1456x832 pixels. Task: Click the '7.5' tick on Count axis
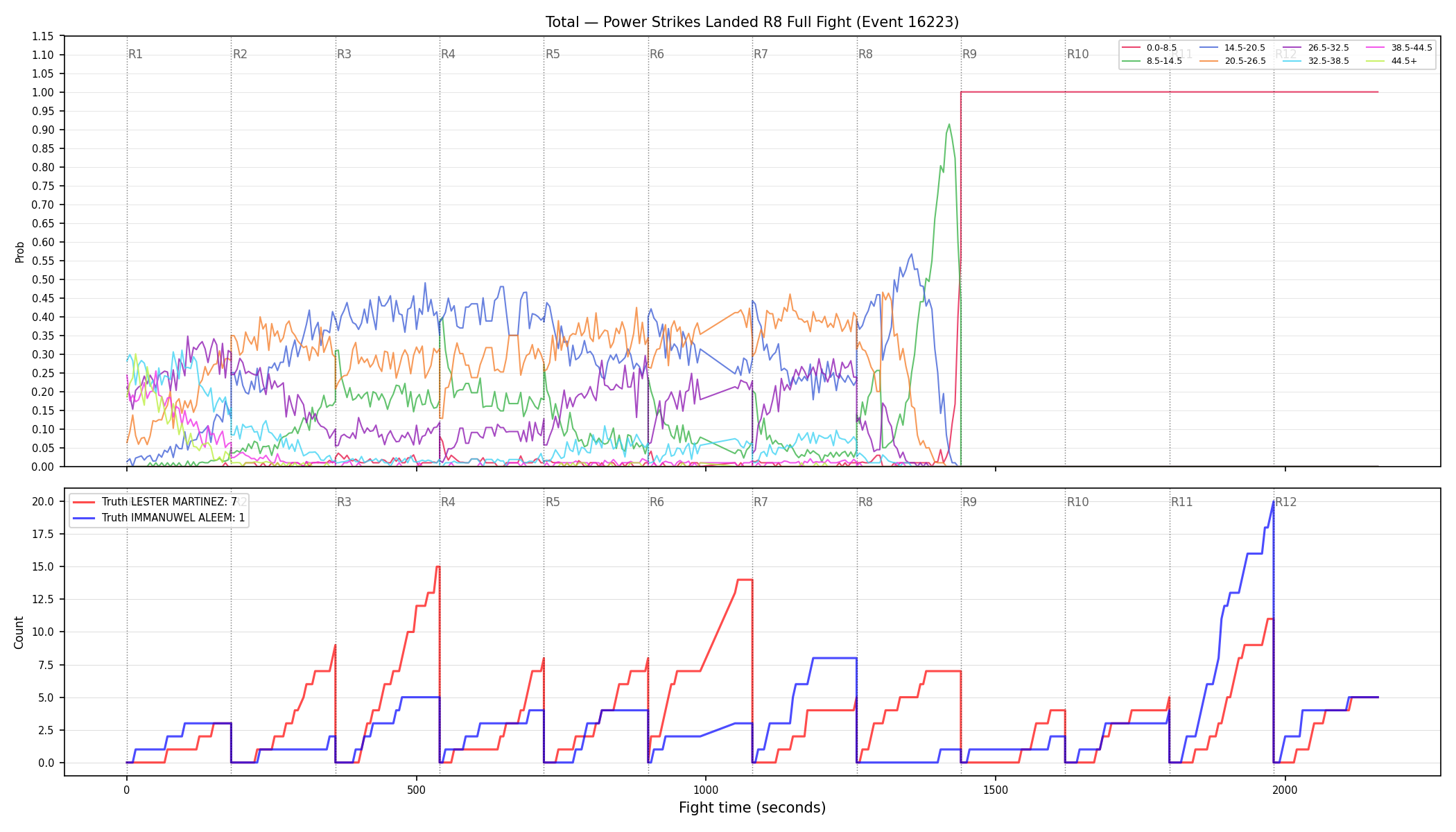tap(46, 665)
